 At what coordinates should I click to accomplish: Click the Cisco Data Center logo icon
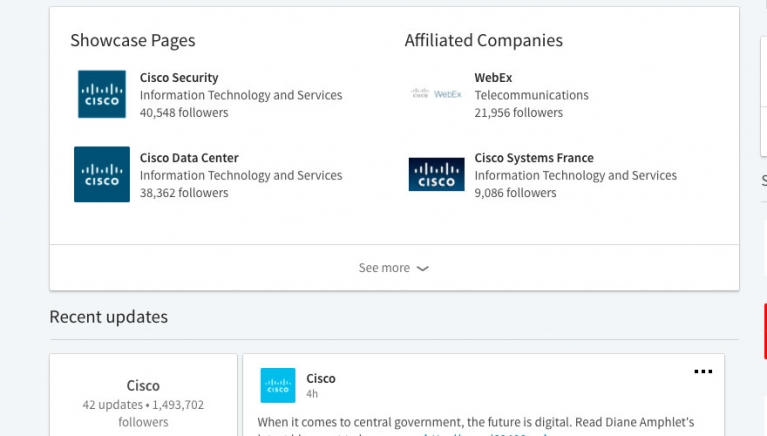click(102, 174)
